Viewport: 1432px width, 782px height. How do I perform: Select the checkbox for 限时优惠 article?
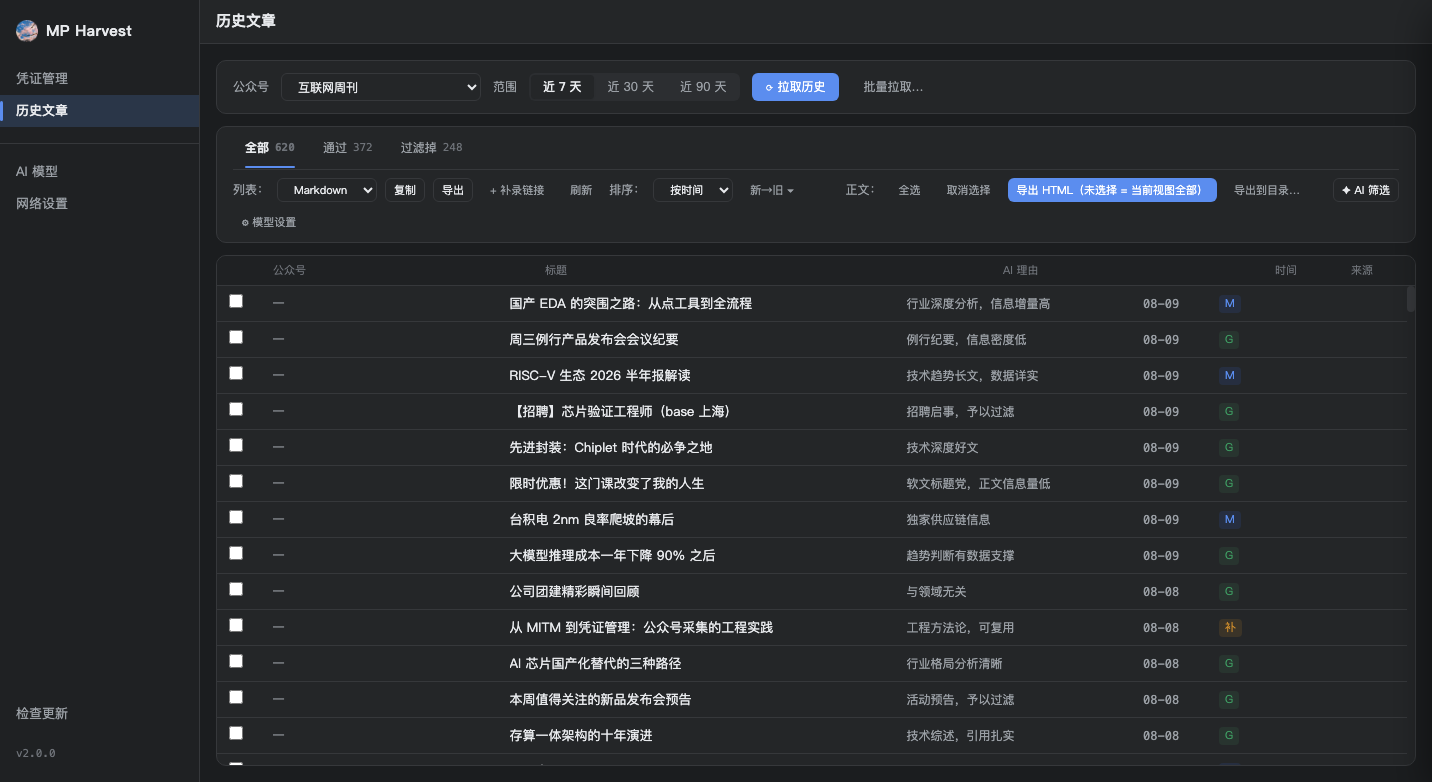tap(236, 481)
